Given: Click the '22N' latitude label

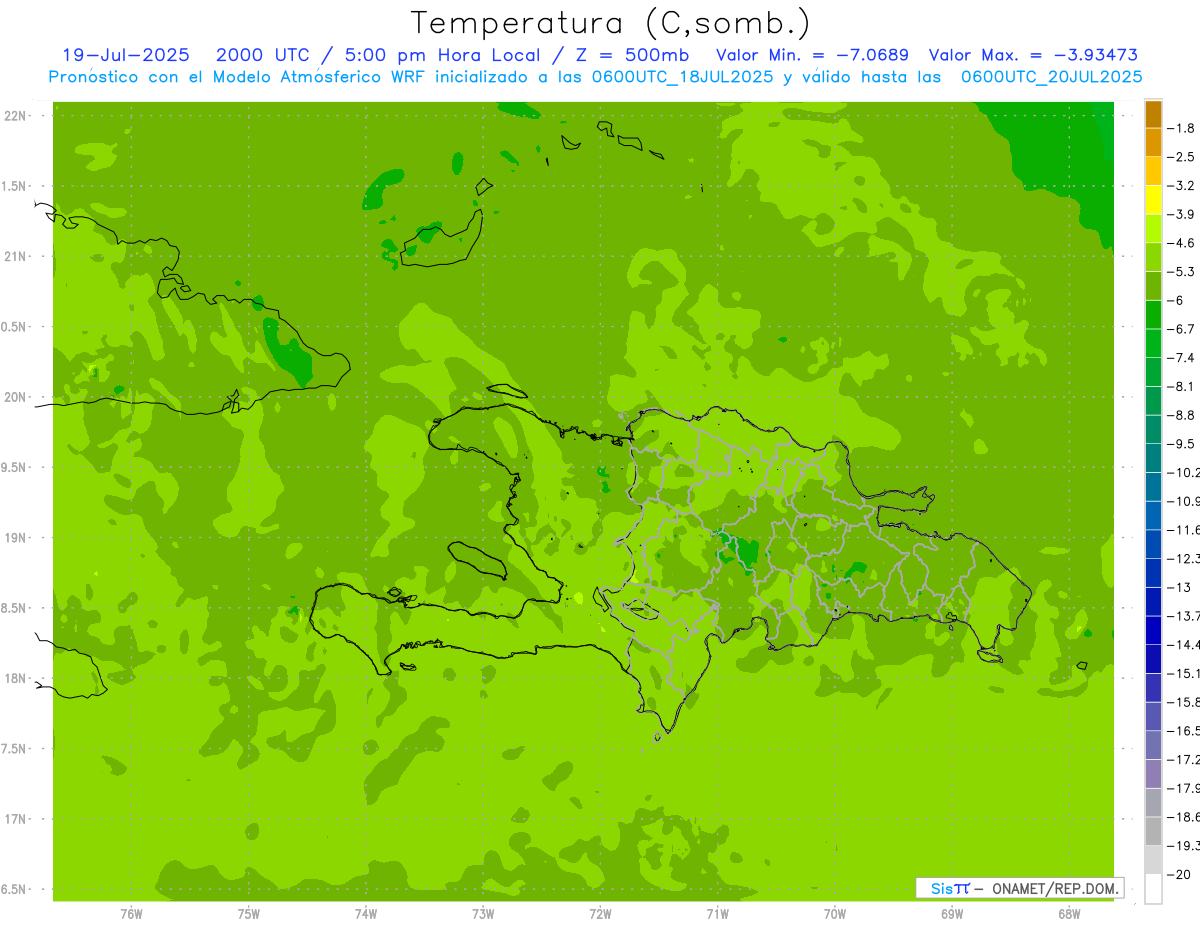Looking at the screenshot, I should click(x=17, y=116).
